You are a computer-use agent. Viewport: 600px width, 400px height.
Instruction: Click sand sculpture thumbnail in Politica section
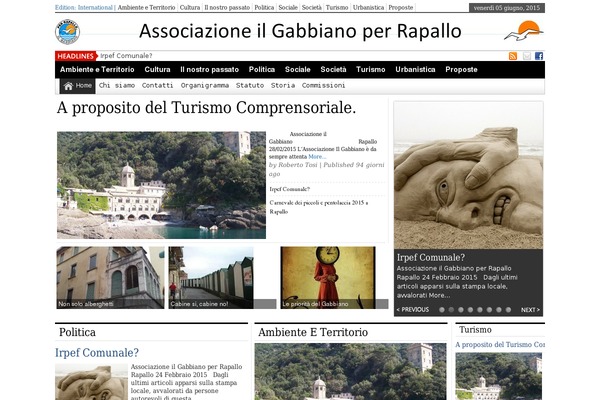tap(91, 382)
